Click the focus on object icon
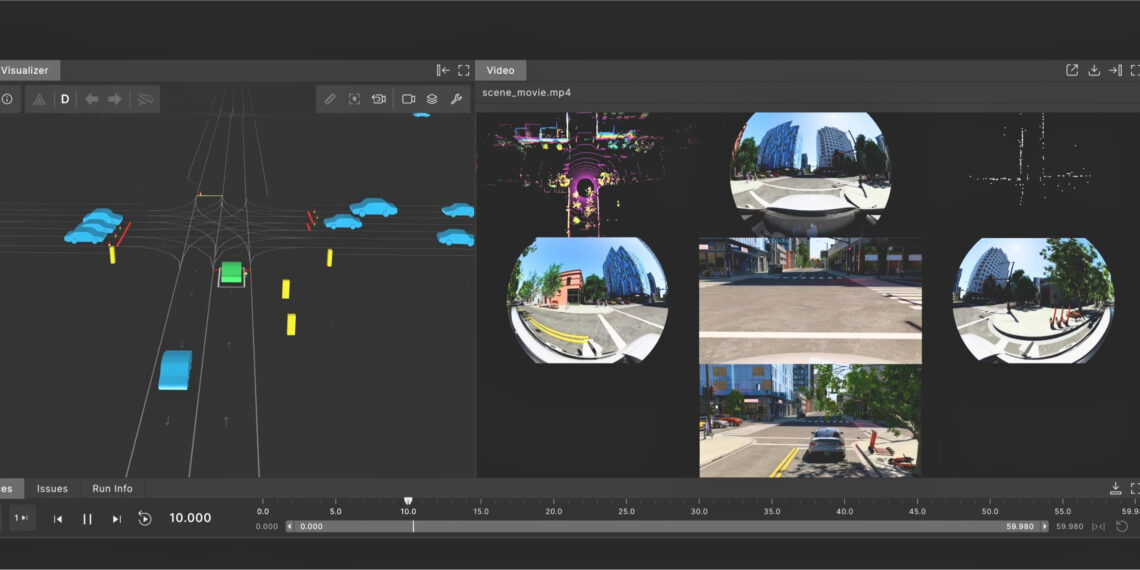 tap(354, 99)
